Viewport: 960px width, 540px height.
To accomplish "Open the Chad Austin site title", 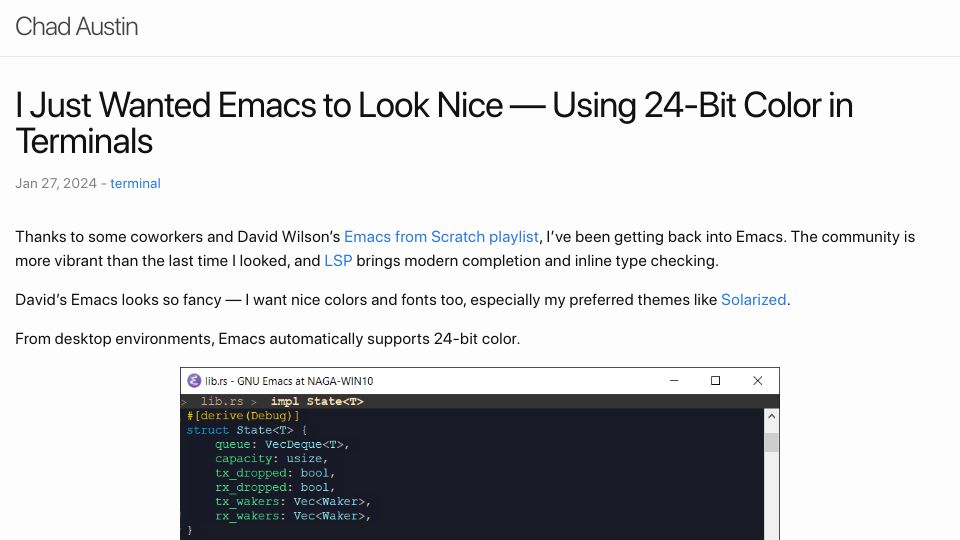I will 77,26.
